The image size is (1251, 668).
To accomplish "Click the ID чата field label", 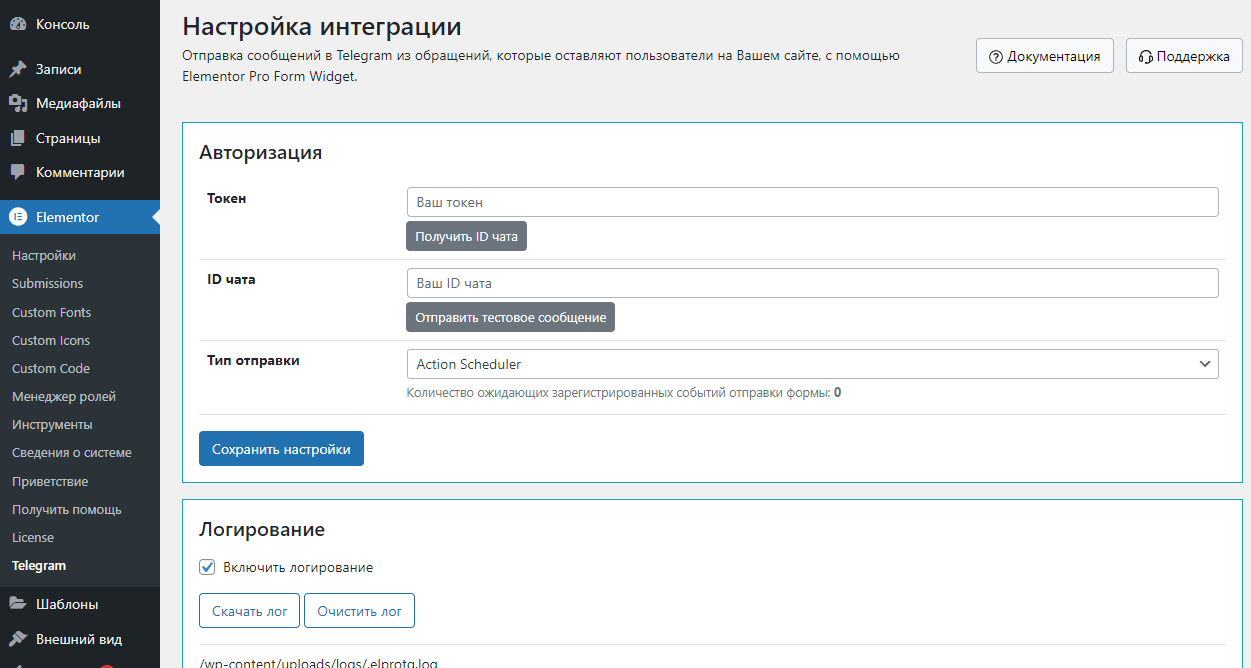I will click(231, 280).
